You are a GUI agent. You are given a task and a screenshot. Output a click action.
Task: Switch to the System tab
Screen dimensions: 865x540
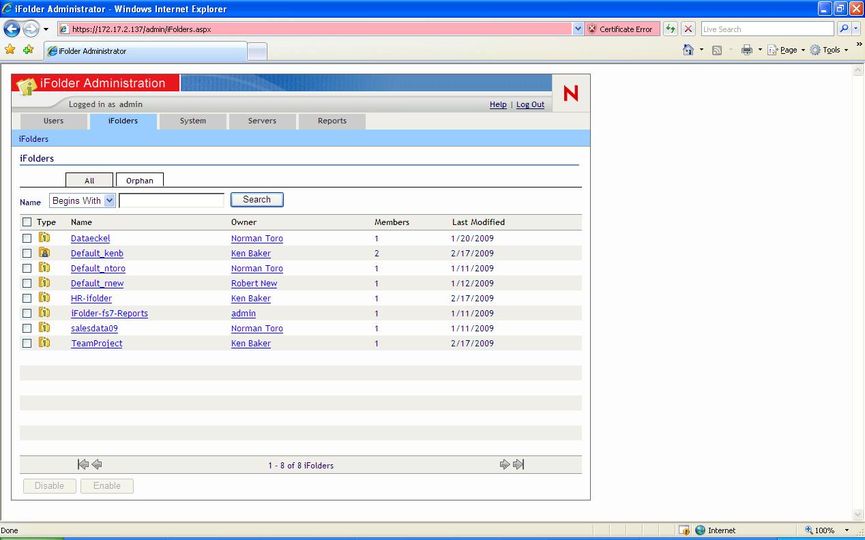click(x=193, y=121)
